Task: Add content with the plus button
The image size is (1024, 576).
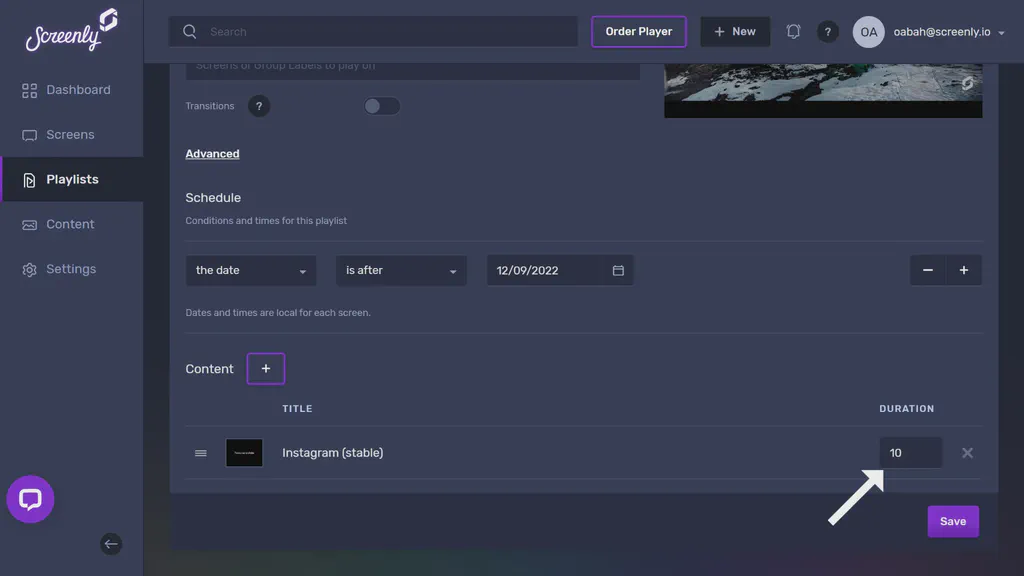Action: tap(265, 368)
